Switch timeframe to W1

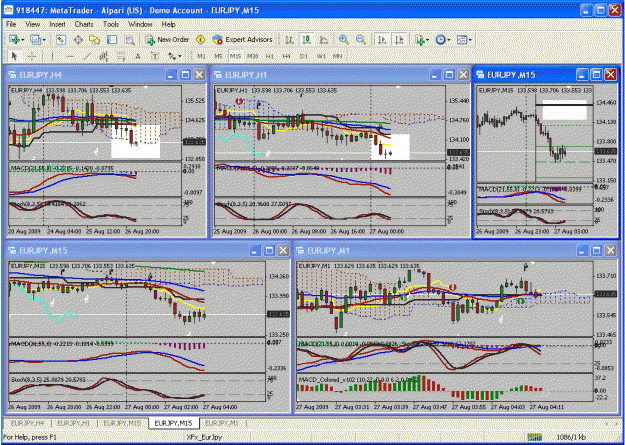pyautogui.click(x=321, y=56)
